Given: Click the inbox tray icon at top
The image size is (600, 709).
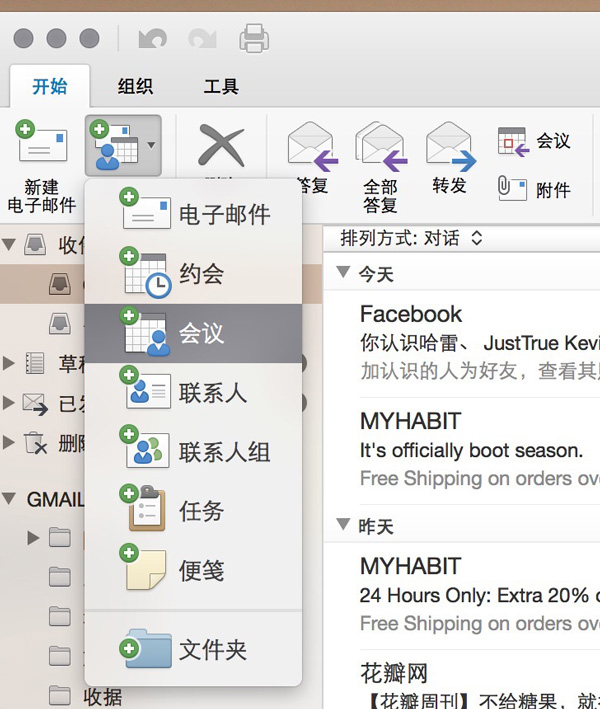Looking at the screenshot, I should click(35, 245).
